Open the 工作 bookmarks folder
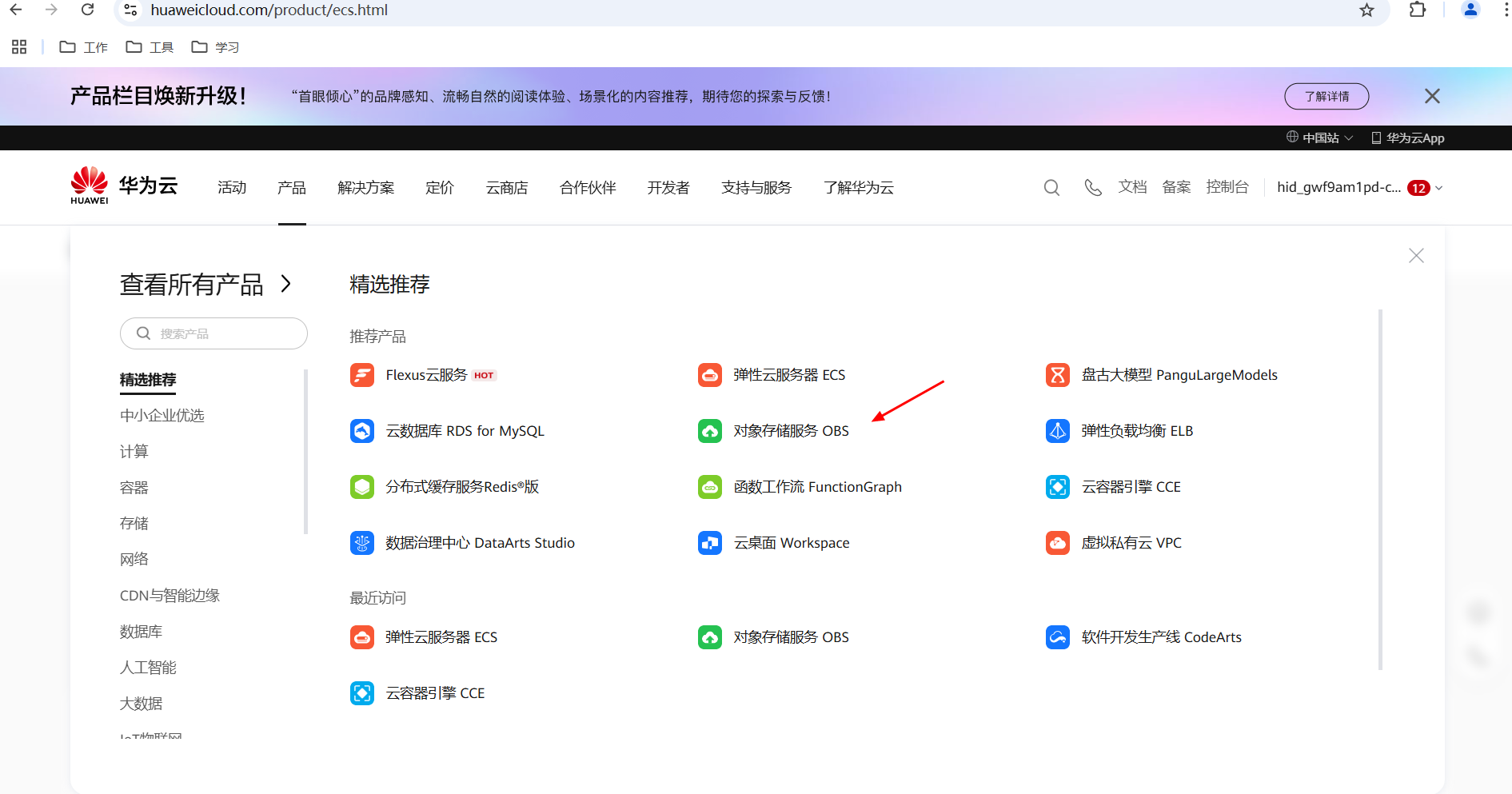Viewport: 1512px width, 794px height. [84, 47]
